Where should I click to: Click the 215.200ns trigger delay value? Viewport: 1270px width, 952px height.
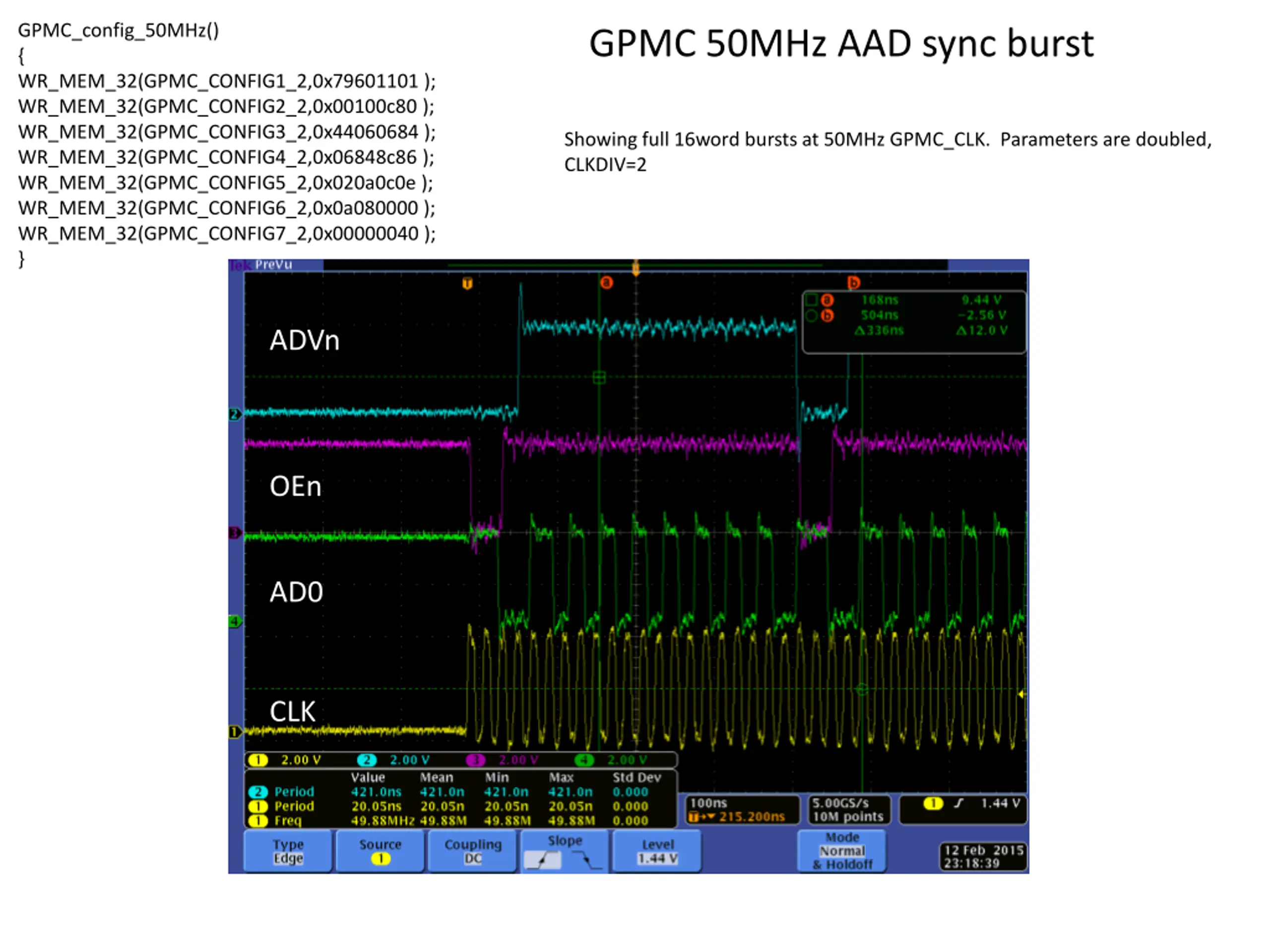coord(752,817)
